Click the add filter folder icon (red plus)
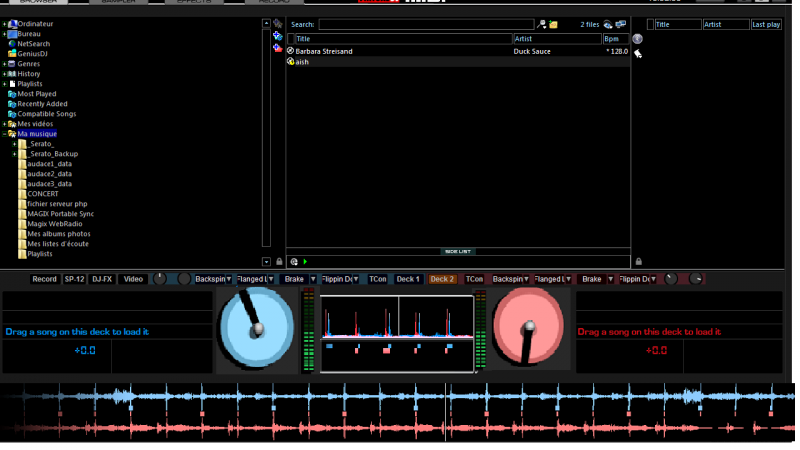 click(277, 47)
